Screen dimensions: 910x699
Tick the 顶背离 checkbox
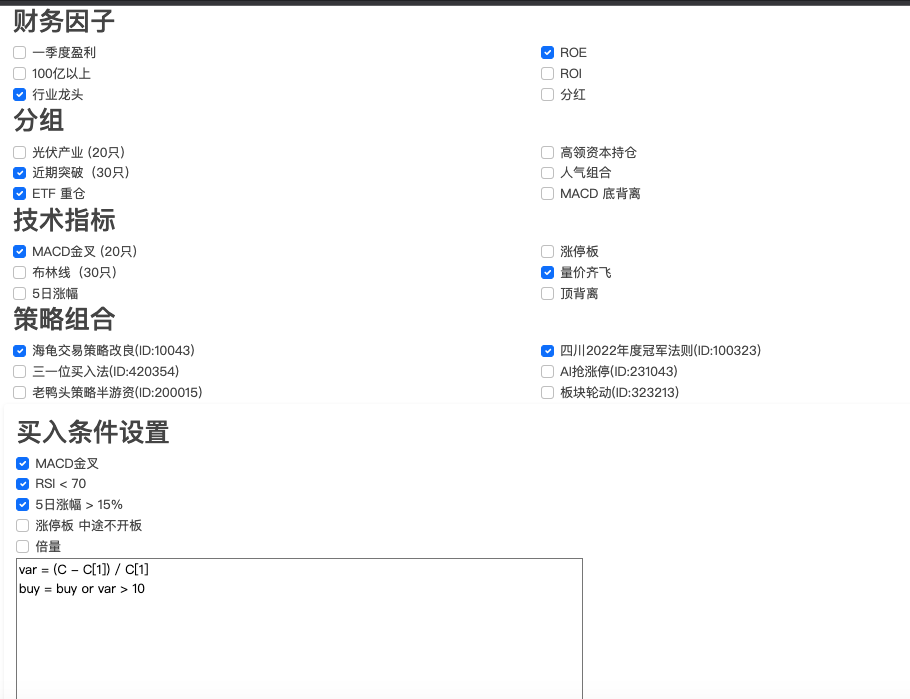pyautogui.click(x=547, y=294)
